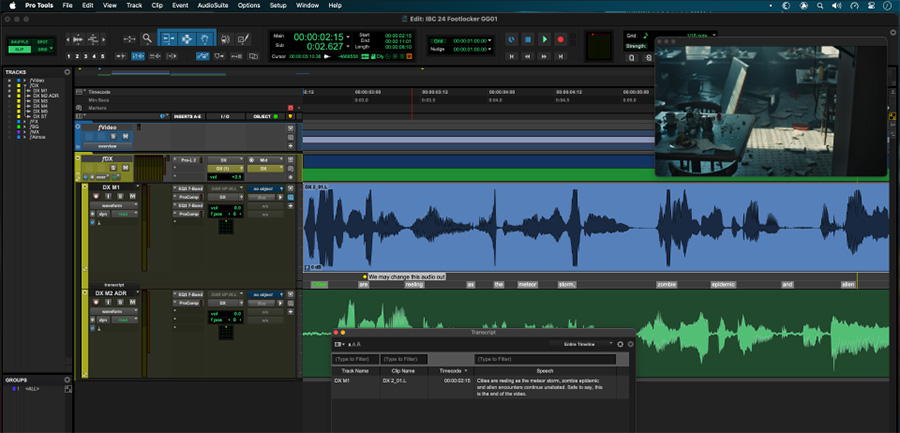Solo the DX folder track
This screenshot has height=433, width=900.
coord(113,167)
